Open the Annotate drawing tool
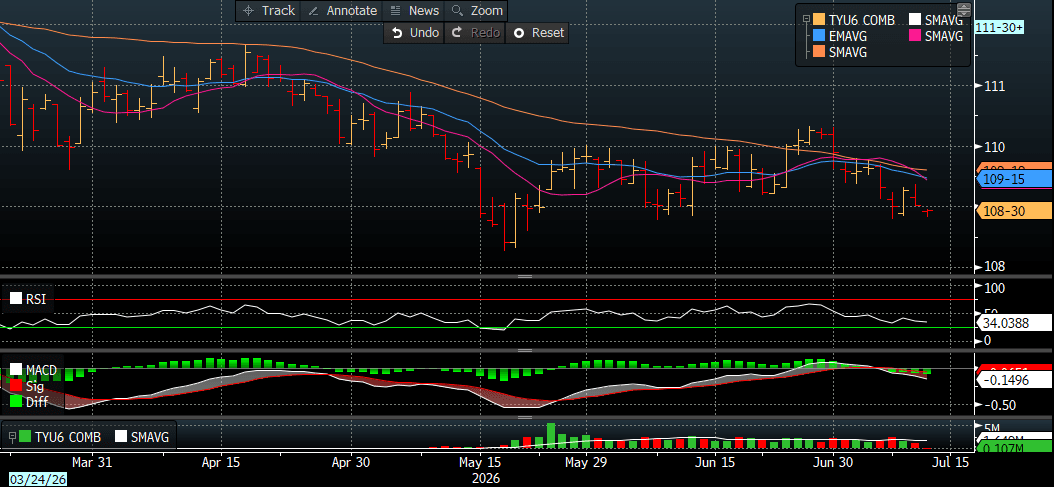 point(341,11)
